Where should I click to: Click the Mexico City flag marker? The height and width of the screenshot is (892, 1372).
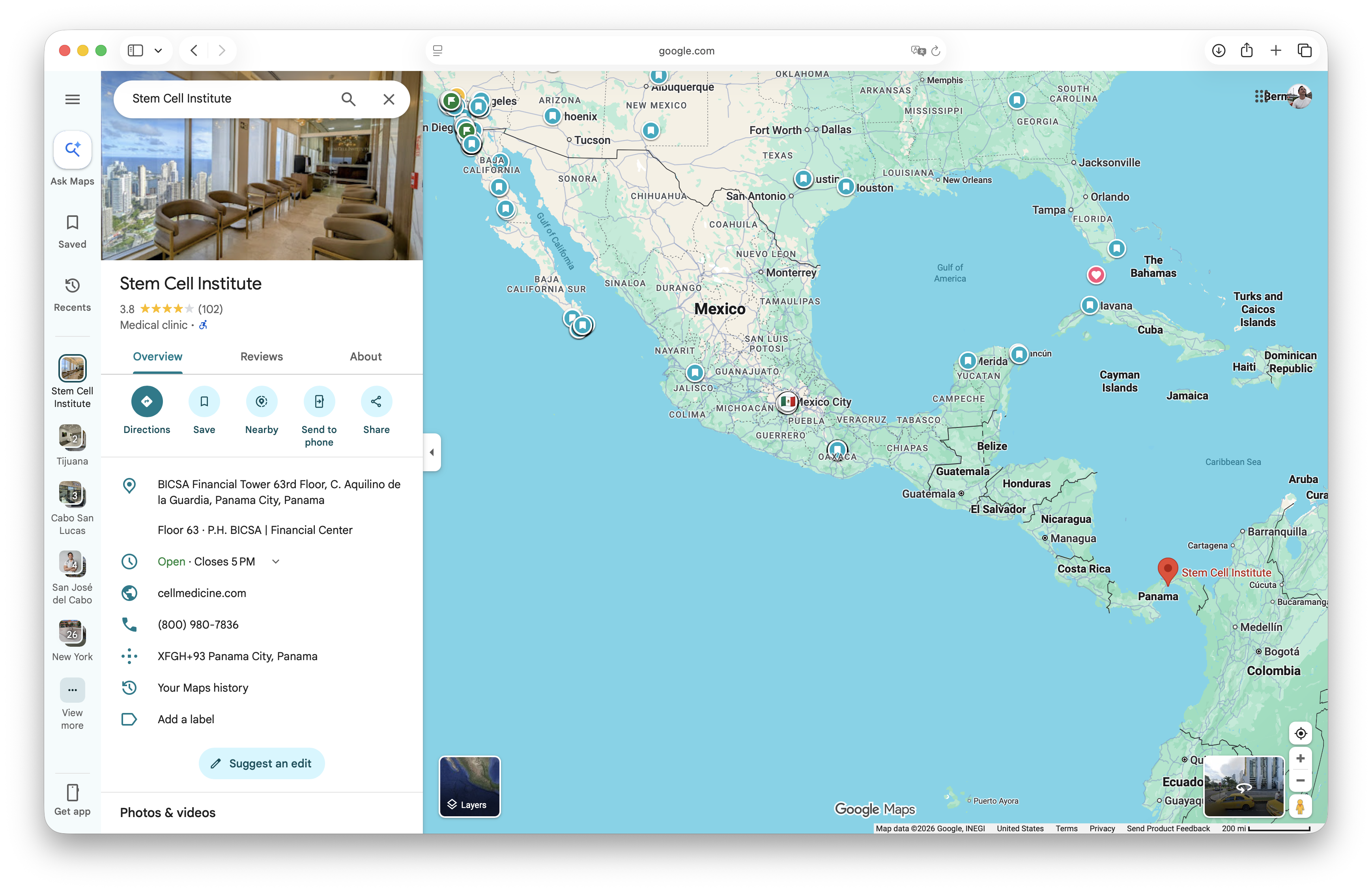787,401
